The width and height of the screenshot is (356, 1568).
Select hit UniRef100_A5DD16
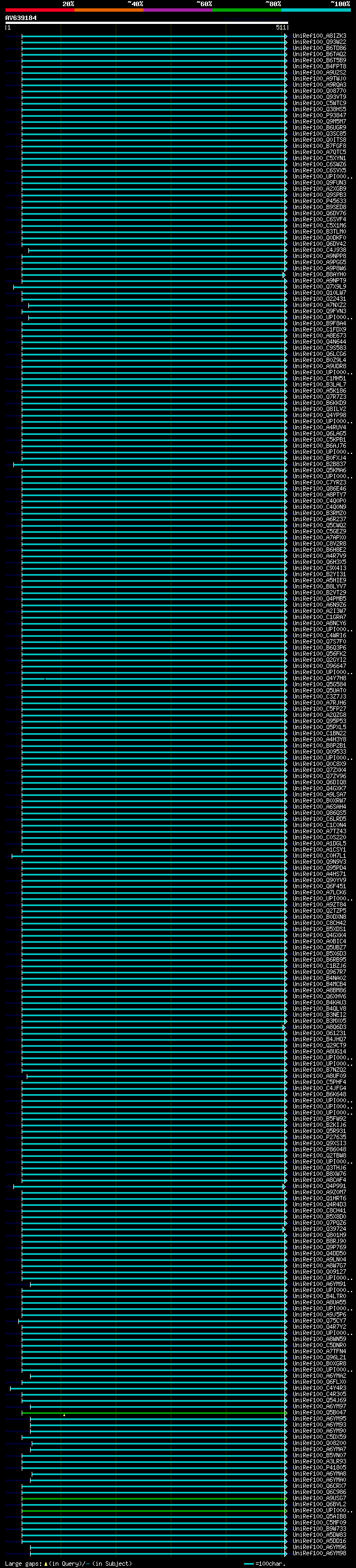click(x=319, y=1541)
